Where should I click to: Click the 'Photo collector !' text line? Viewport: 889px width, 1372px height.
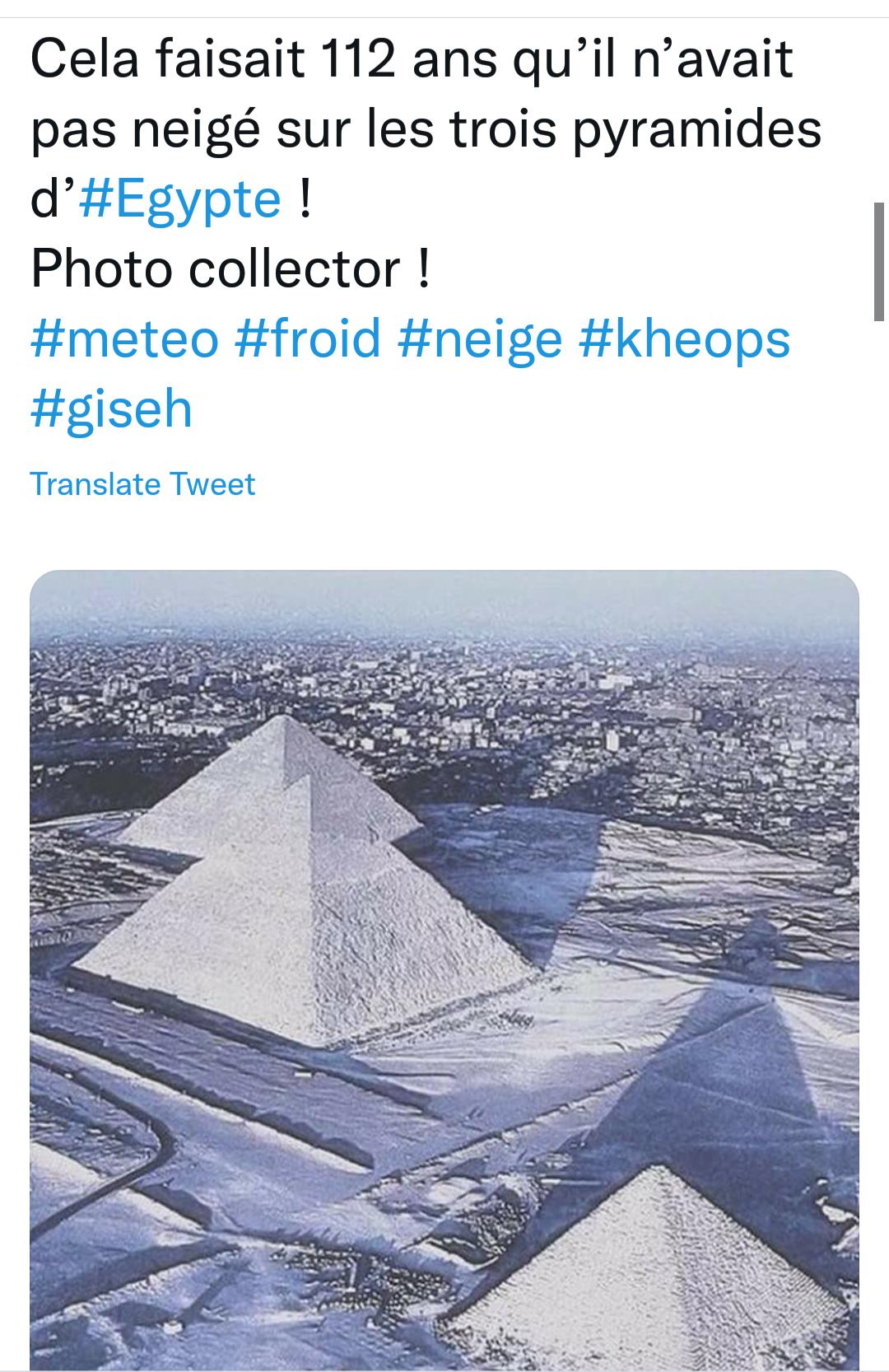(230, 268)
